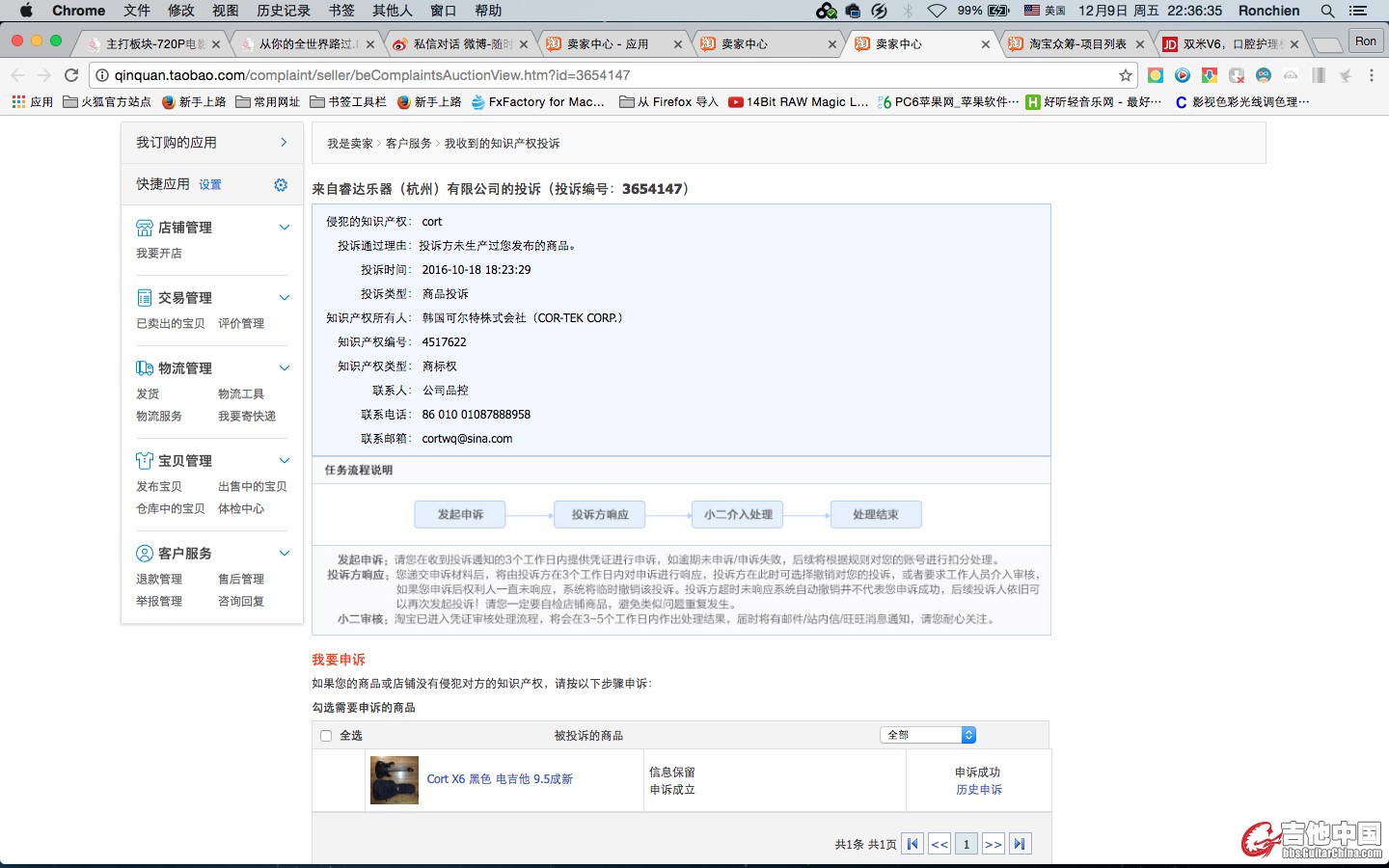Reload the page with refresh icon
The image size is (1389, 868).
click(71, 75)
